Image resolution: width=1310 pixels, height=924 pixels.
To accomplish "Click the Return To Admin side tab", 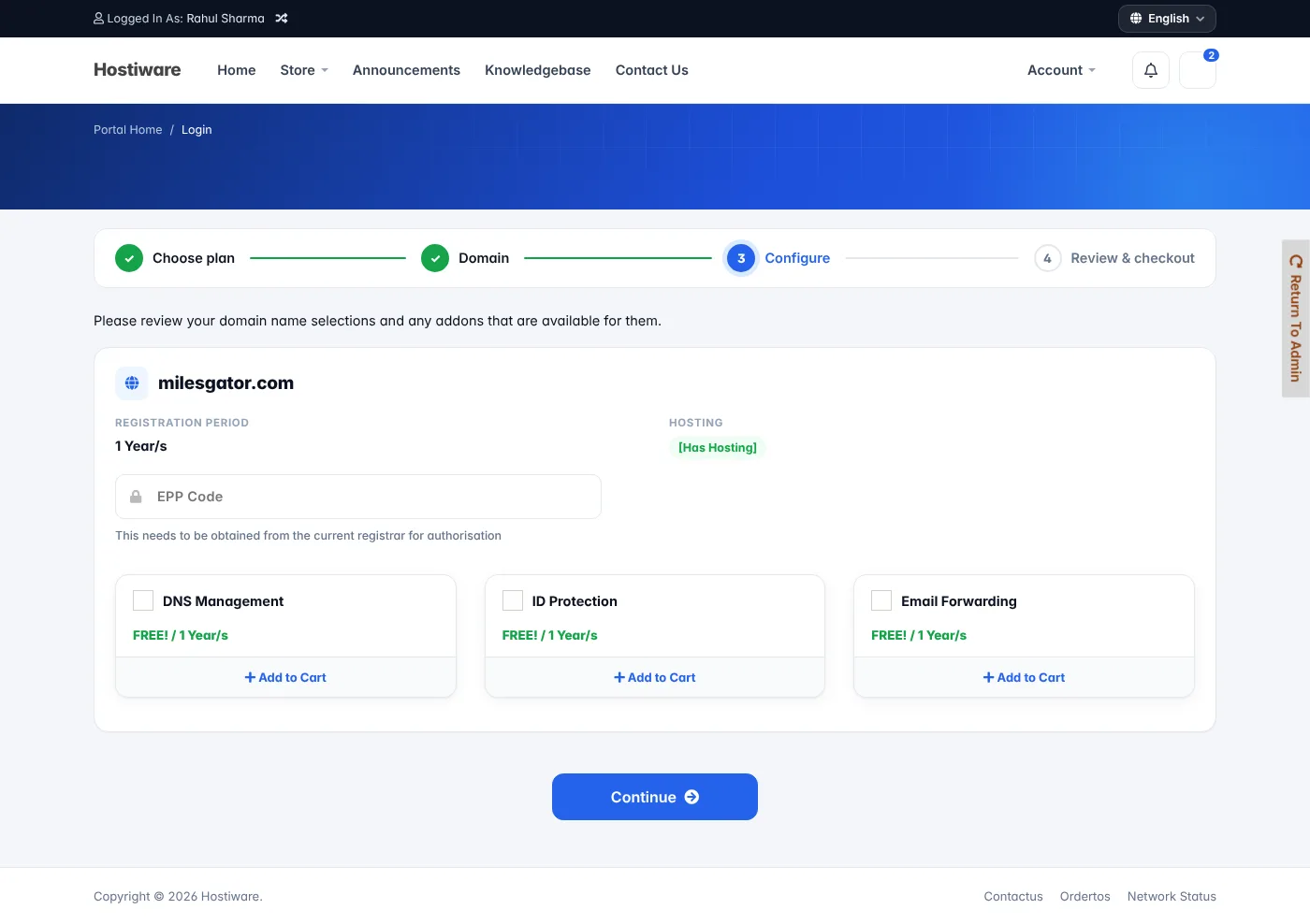I will pyautogui.click(x=1296, y=319).
